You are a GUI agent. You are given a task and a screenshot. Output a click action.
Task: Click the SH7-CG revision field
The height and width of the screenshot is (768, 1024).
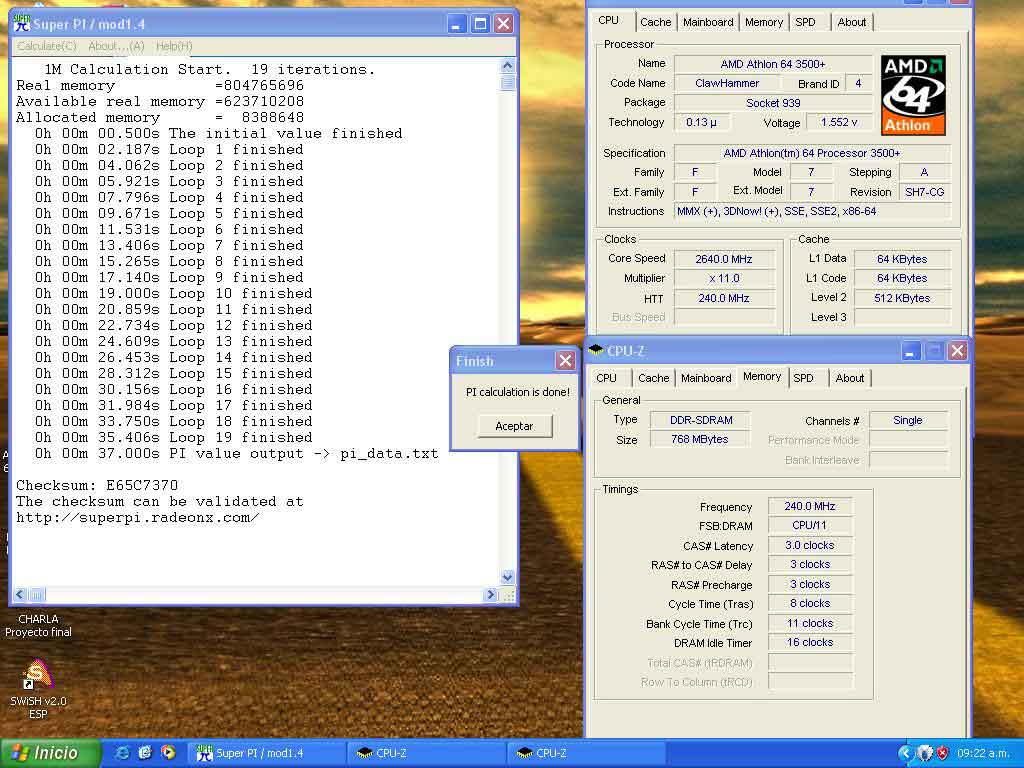click(924, 192)
